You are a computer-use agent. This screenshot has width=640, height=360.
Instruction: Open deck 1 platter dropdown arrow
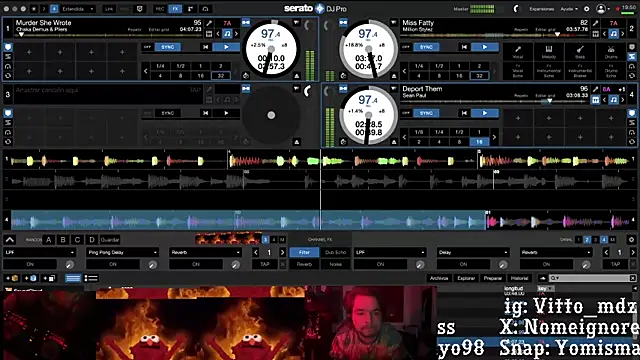[297, 22]
